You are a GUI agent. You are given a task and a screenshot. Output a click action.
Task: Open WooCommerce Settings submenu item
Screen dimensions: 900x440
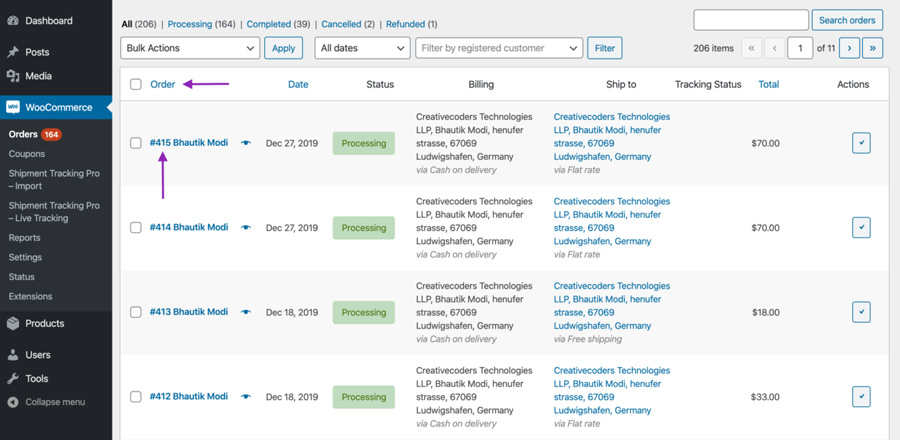click(x=25, y=257)
